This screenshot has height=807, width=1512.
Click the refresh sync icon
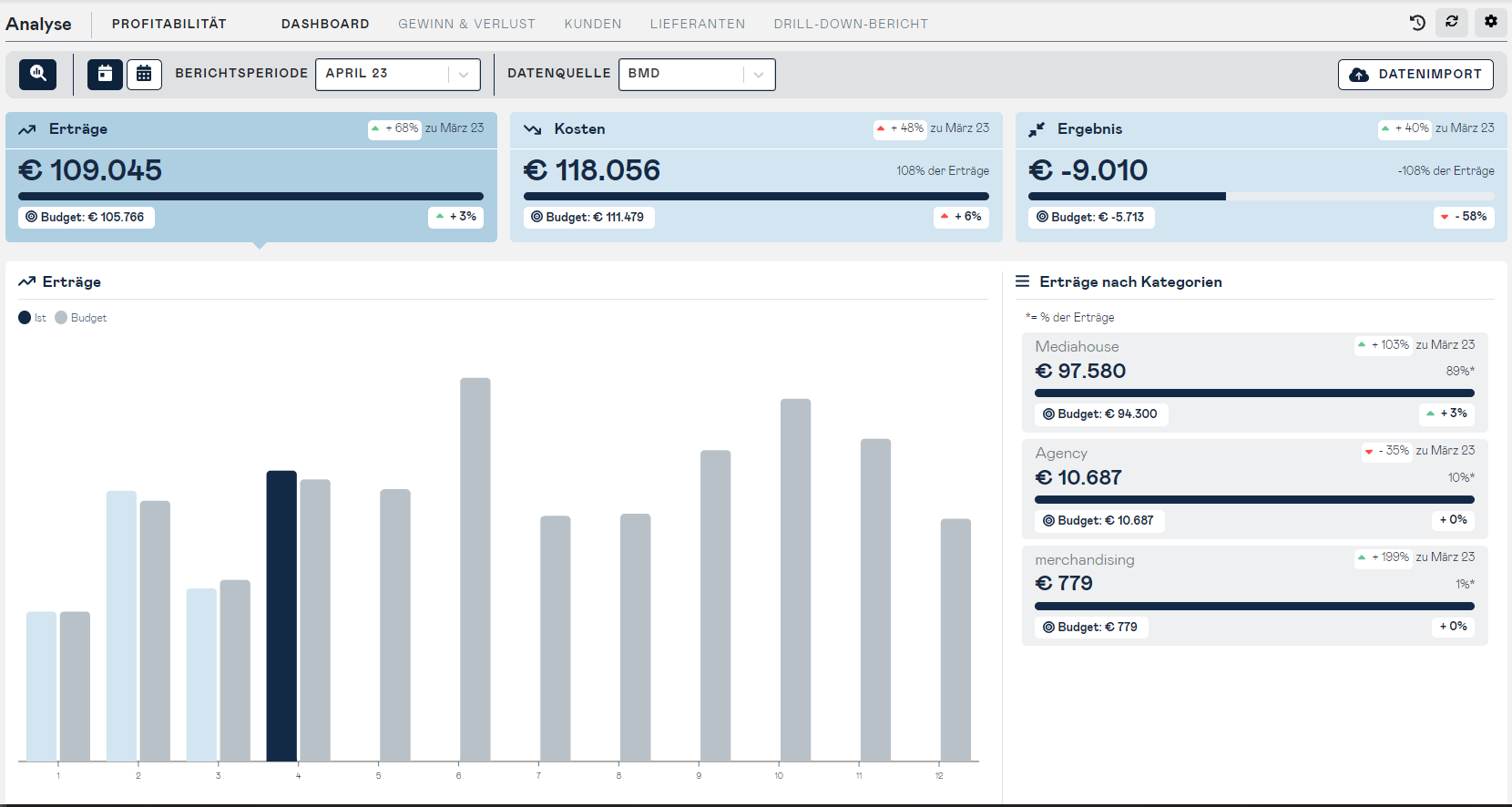[1452, 22]
